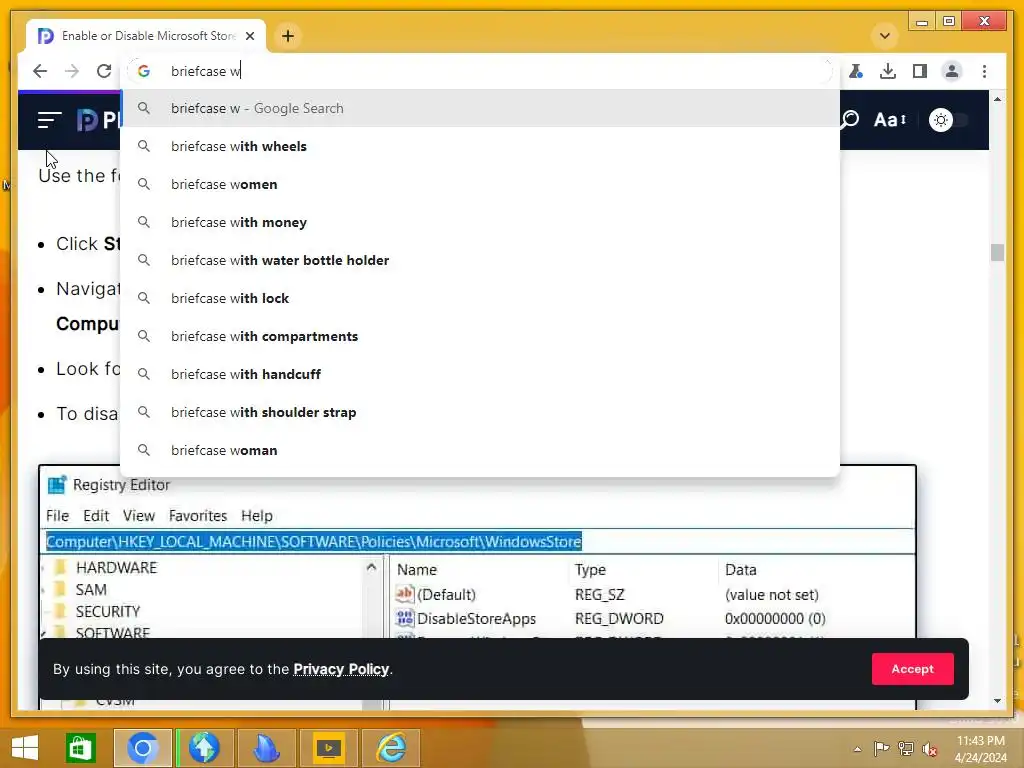1024x768 pixels.
Task: Open the Windows Start button
Action: point(25,748)
